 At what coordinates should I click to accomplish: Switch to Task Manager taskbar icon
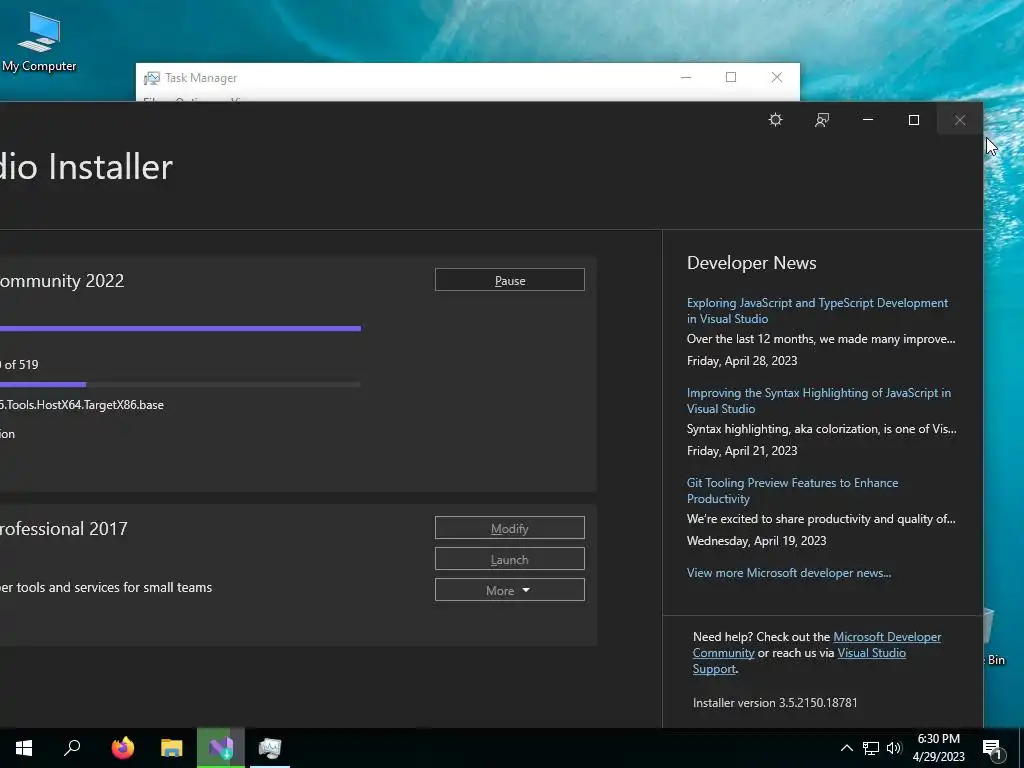270,748
